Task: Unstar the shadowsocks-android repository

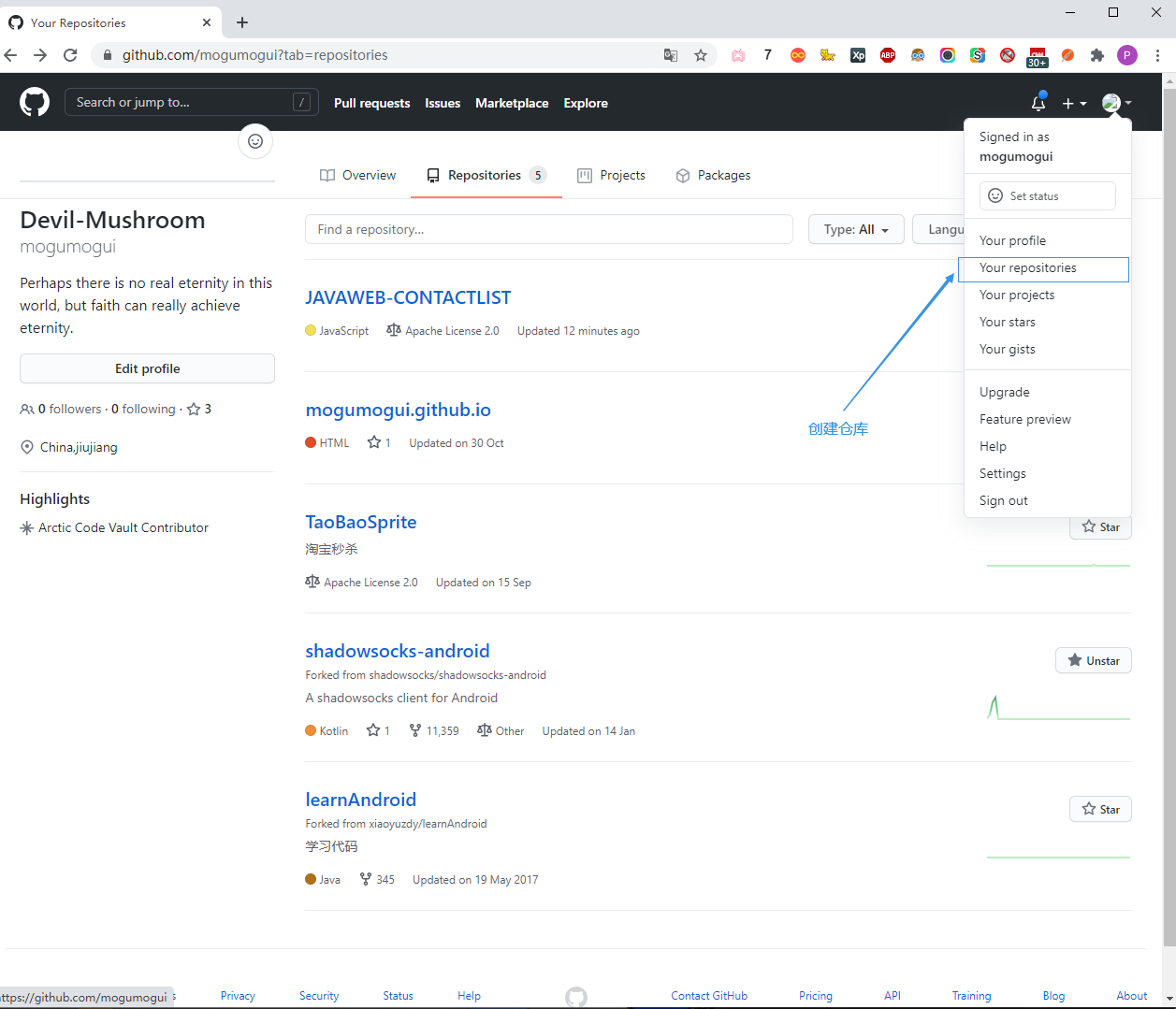Action: point(1094,660)
